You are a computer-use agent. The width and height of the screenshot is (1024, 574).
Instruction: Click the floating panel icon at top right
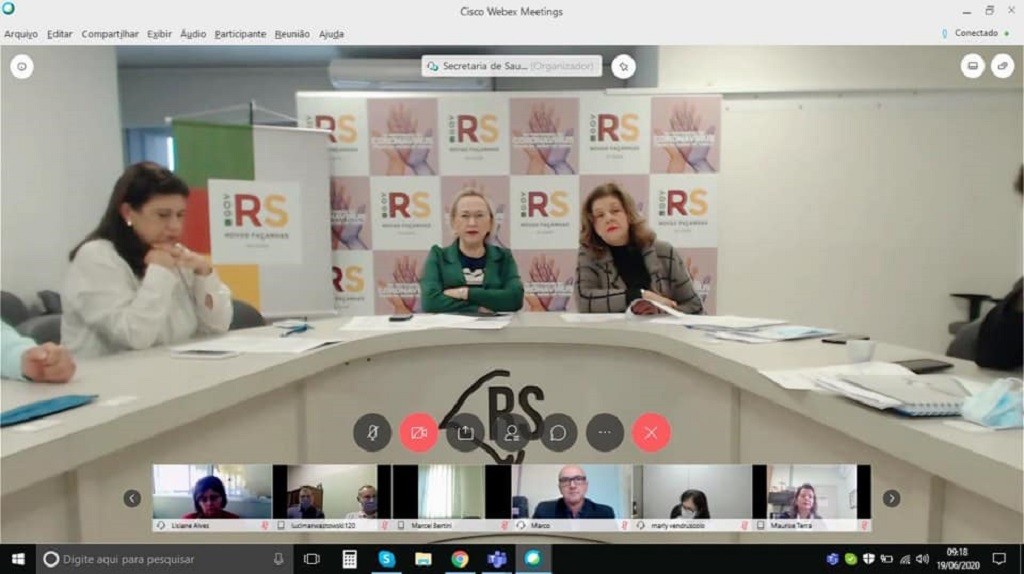[1001, 66]
